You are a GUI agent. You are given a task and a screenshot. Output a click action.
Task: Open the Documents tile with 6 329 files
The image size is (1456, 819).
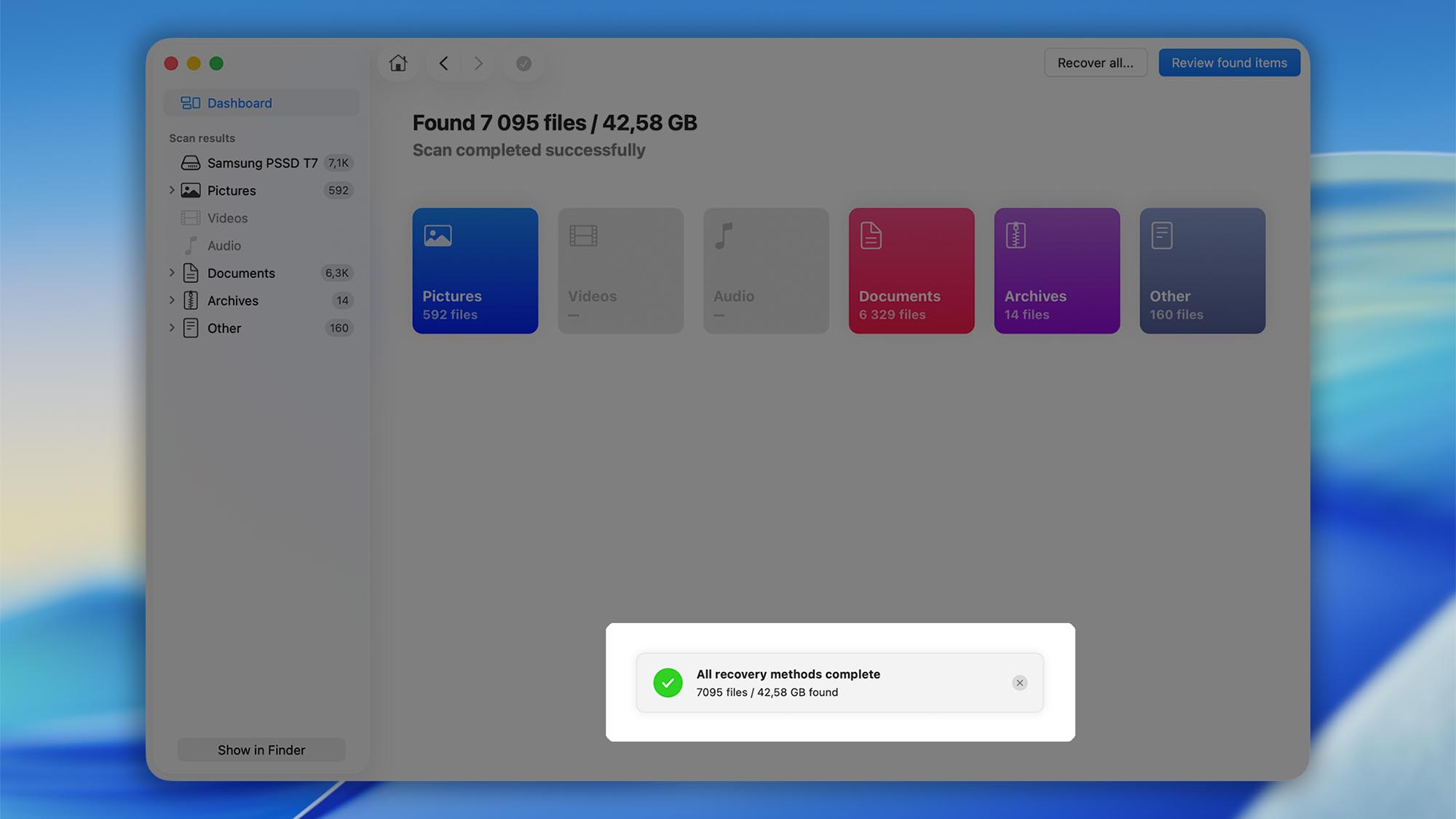[x=911, y=271]
